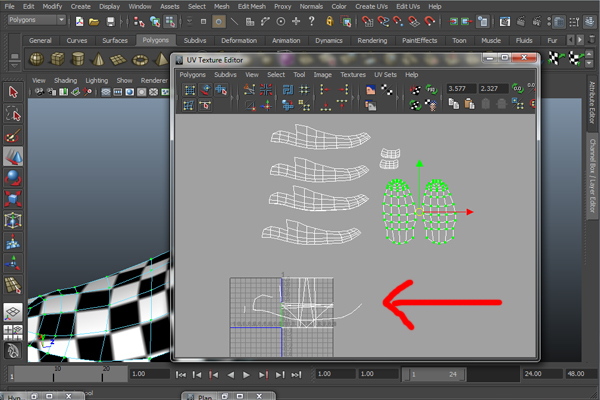Click shelf tabs scroll right arrow

580,40
